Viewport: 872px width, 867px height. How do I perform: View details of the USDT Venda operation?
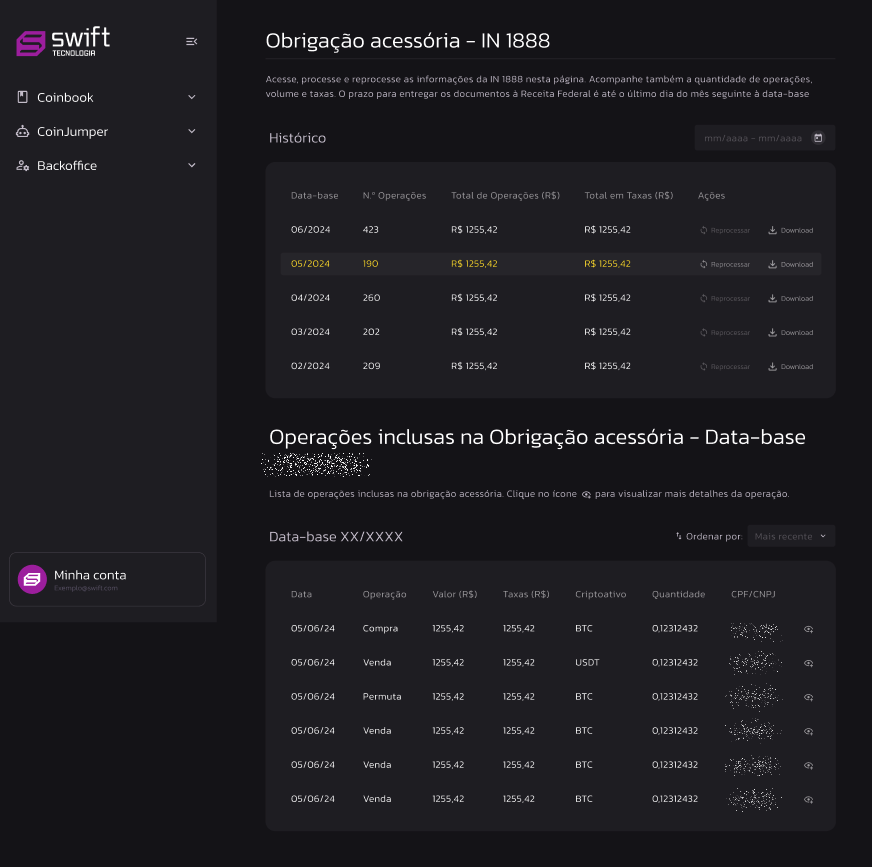(x=808, y=663)
